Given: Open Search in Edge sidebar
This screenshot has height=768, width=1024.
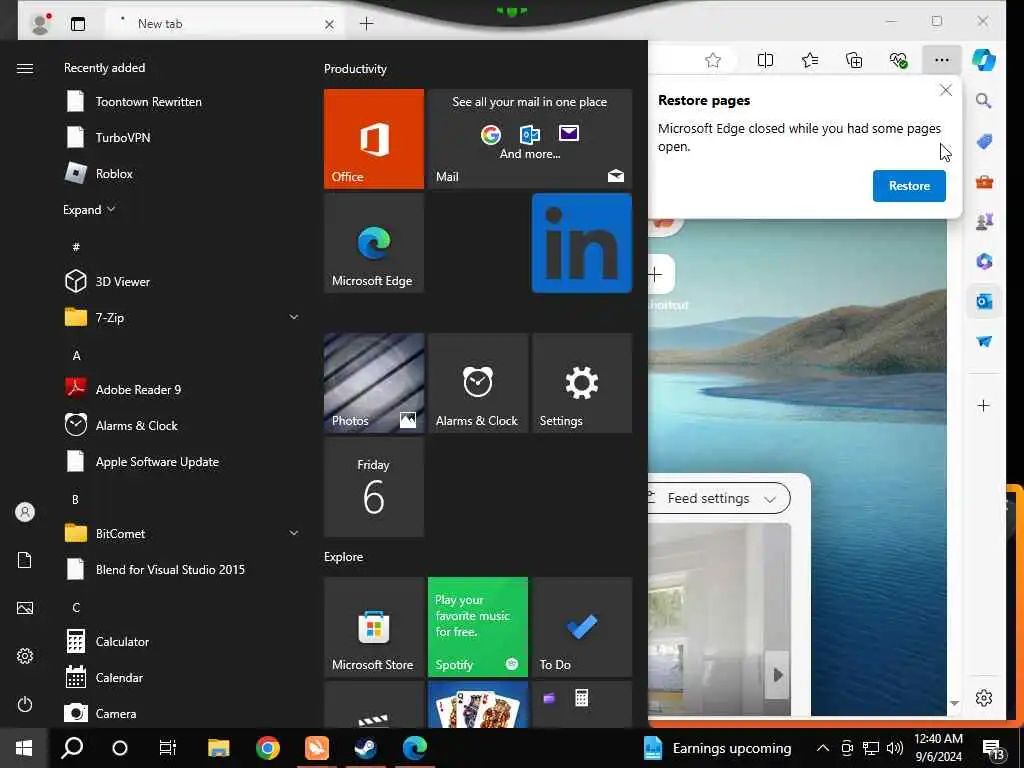Looking at the screenshot, I should point(984,101).
